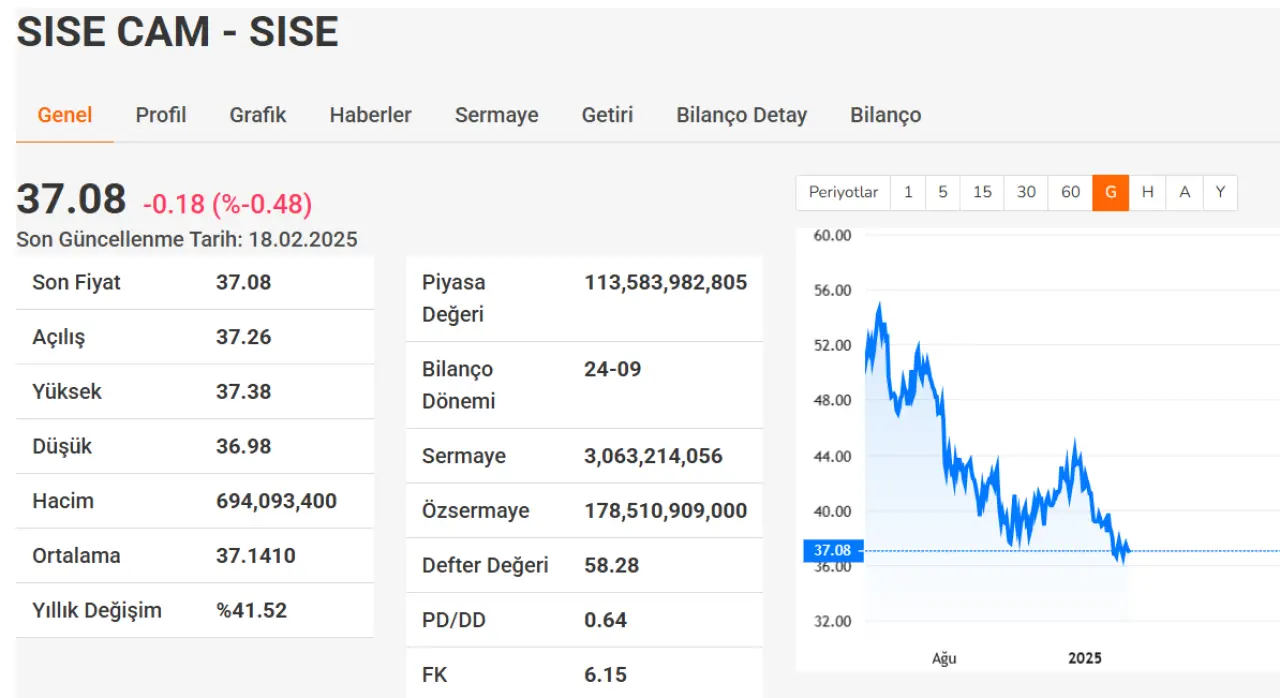Switch to Bilanço Detay tab
Image resolution: width=1280 pixels, height=698 pixels.
pos(741,115)
